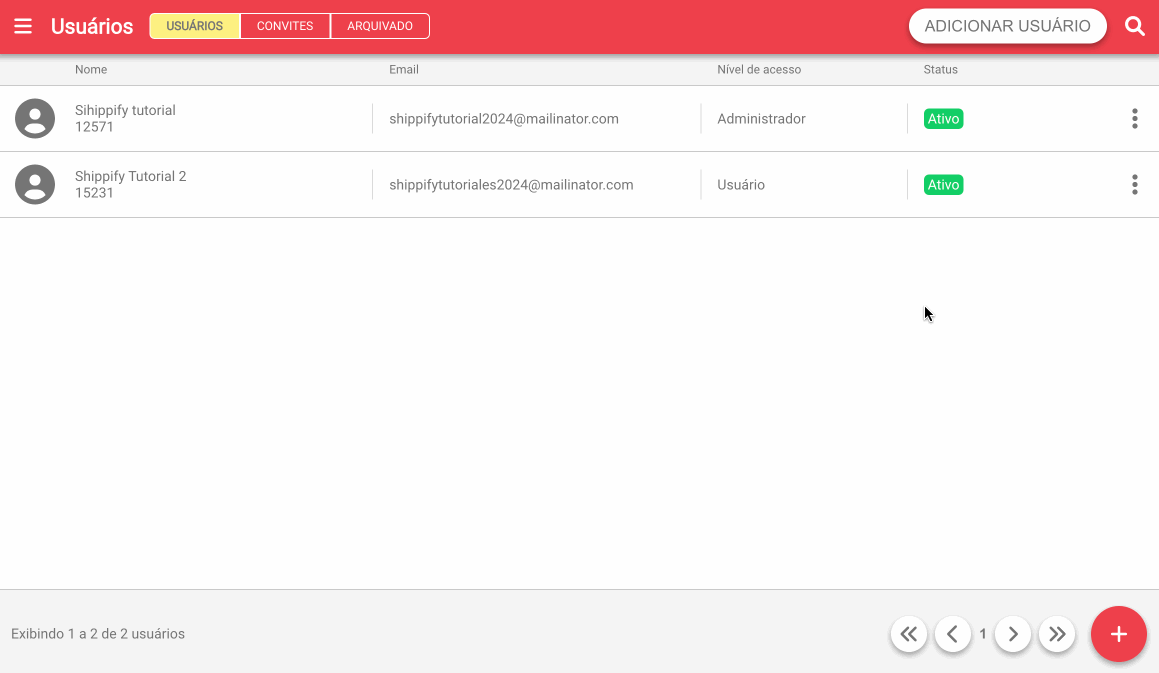Go to next page arrow
This screenshot has height=673, width=1159.
click(x=1013, y=634)
